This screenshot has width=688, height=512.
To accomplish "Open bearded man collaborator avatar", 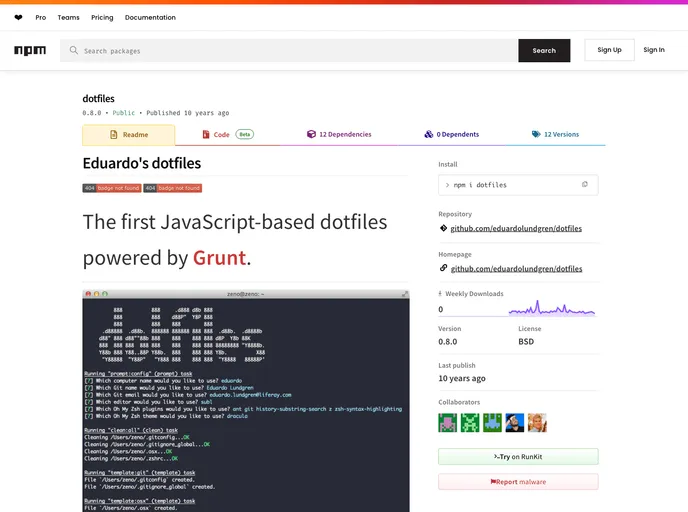I will 515,423.
